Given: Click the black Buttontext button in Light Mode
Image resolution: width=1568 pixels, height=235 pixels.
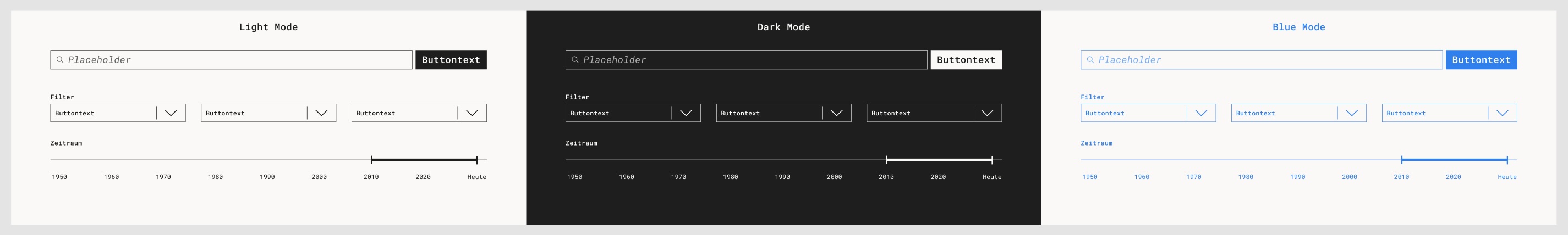Looking at the screenshot, I should tap(451, 59).
